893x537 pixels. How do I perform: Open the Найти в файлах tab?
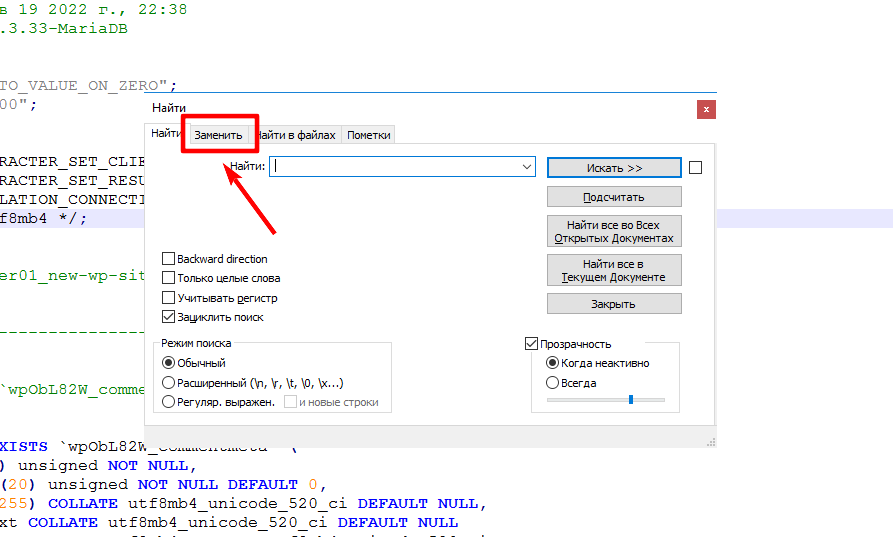point(296,135)
